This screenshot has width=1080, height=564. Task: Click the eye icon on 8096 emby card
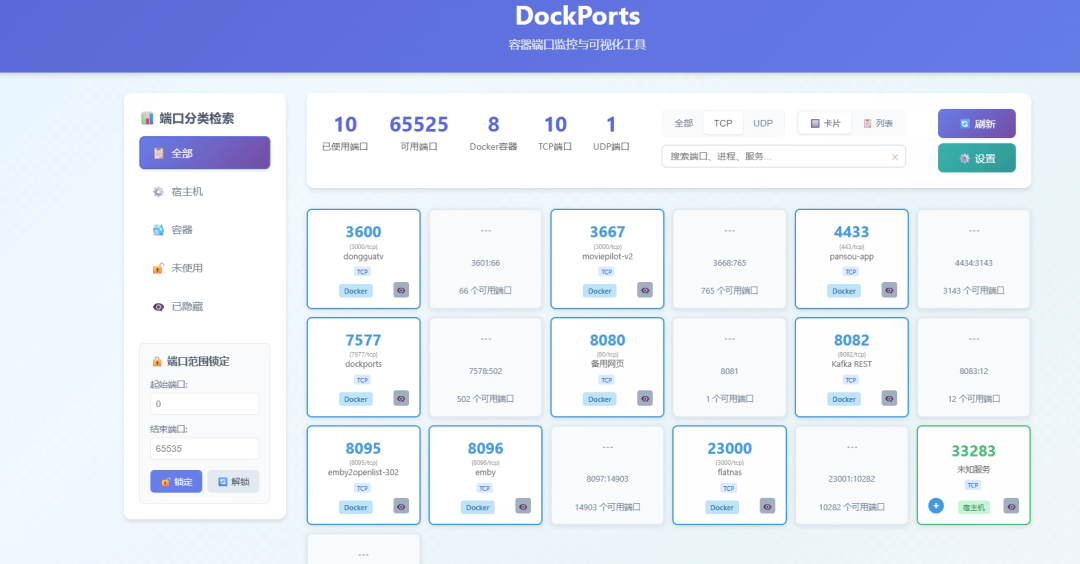[523, 506]
